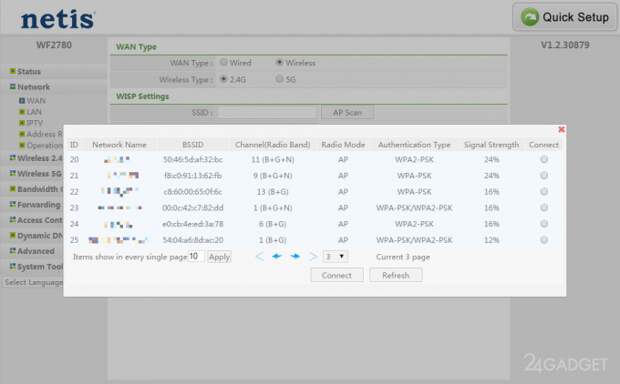The width and height of the screenshot is (620, 384).
Task: Open the page number dropdown showing 3
Action: [335, 257]
